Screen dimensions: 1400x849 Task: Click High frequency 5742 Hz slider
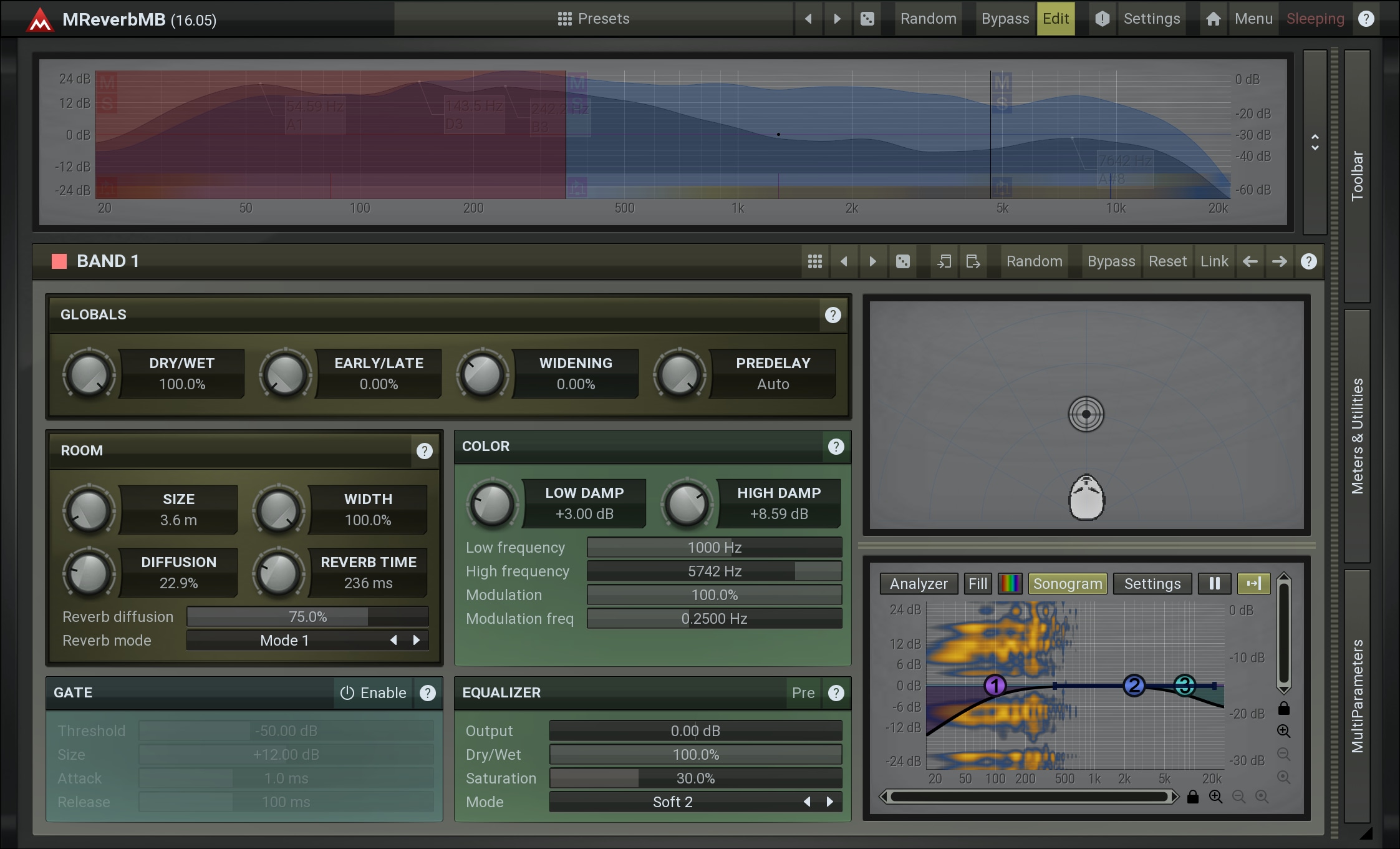(x=714, y=571)
